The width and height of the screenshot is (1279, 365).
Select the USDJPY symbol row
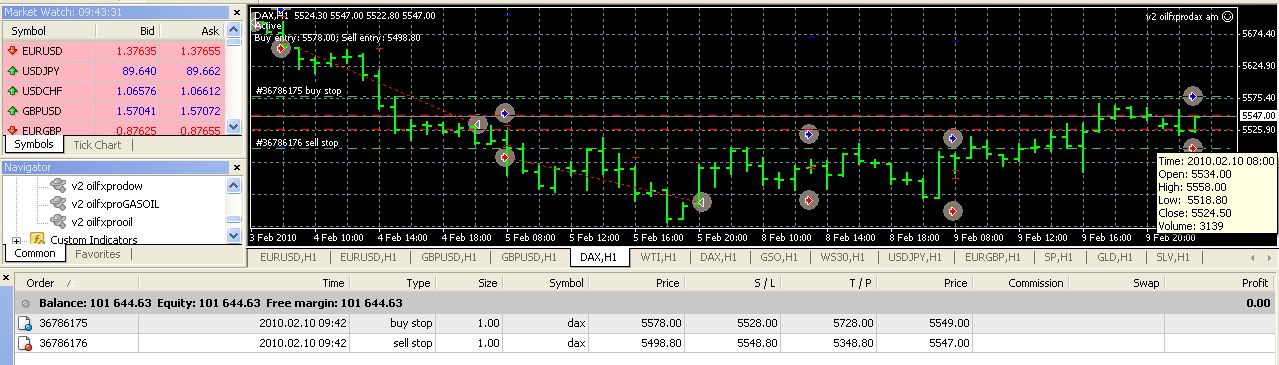pyautogui.click(x=114, y=71)
